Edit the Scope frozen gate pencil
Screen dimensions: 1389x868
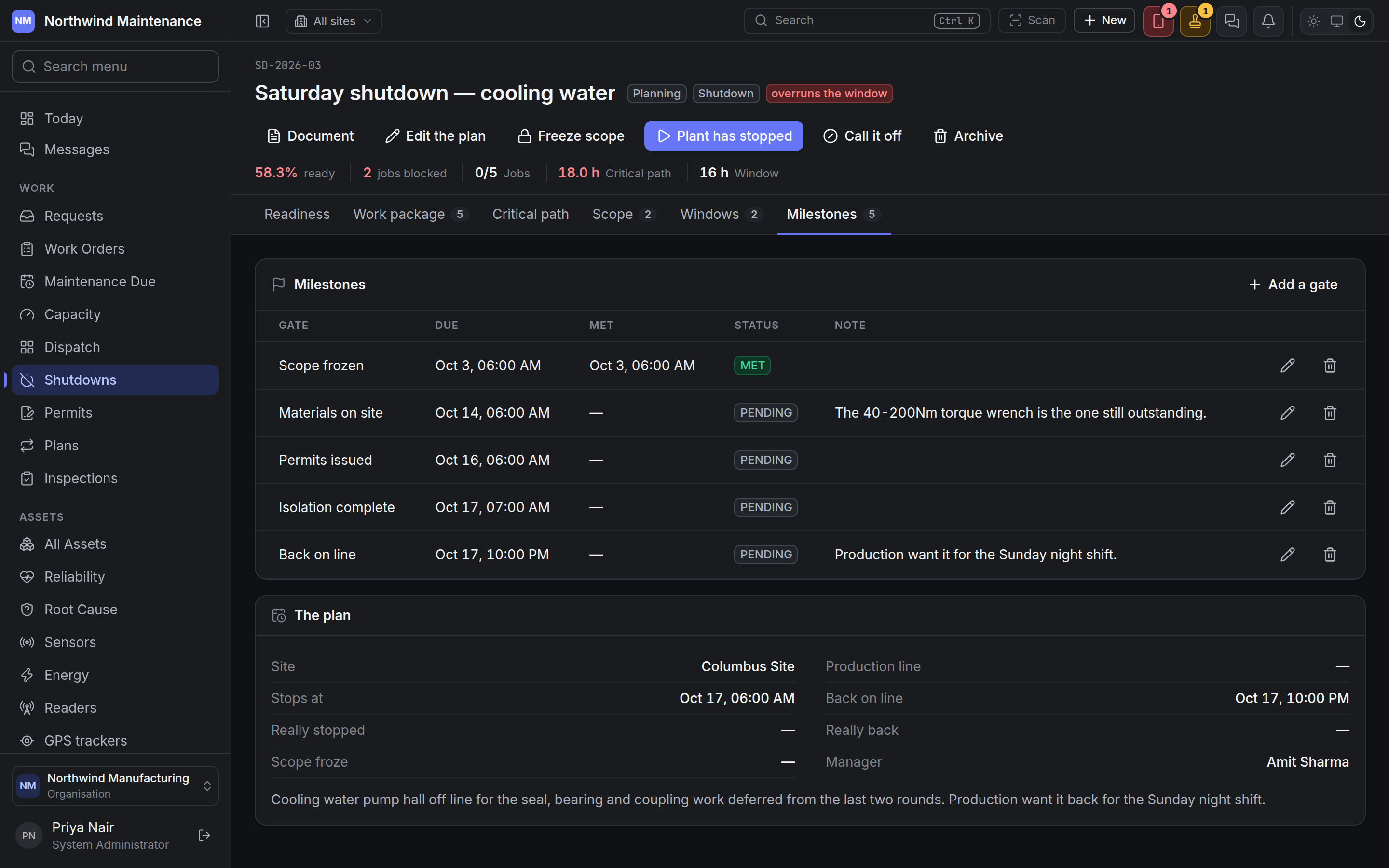click(1287, 366)
